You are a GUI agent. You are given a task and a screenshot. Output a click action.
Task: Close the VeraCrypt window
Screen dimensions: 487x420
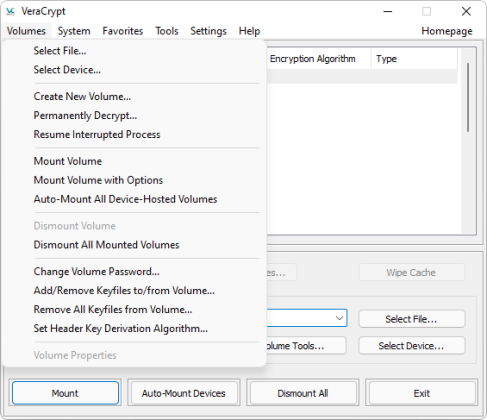coord(466,11)
